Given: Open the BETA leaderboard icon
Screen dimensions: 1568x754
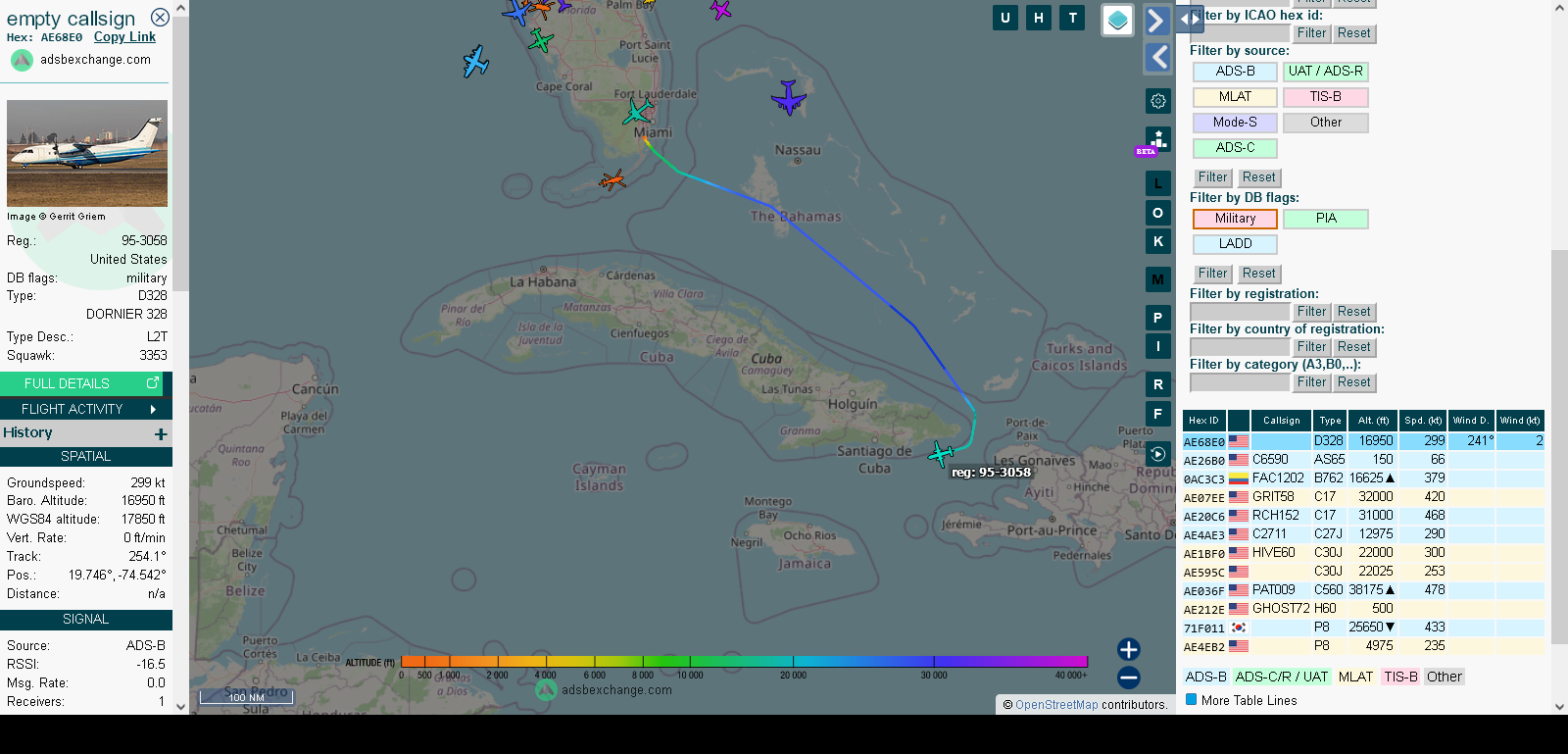Looking at the screenshot, I should coord(1156,141).
